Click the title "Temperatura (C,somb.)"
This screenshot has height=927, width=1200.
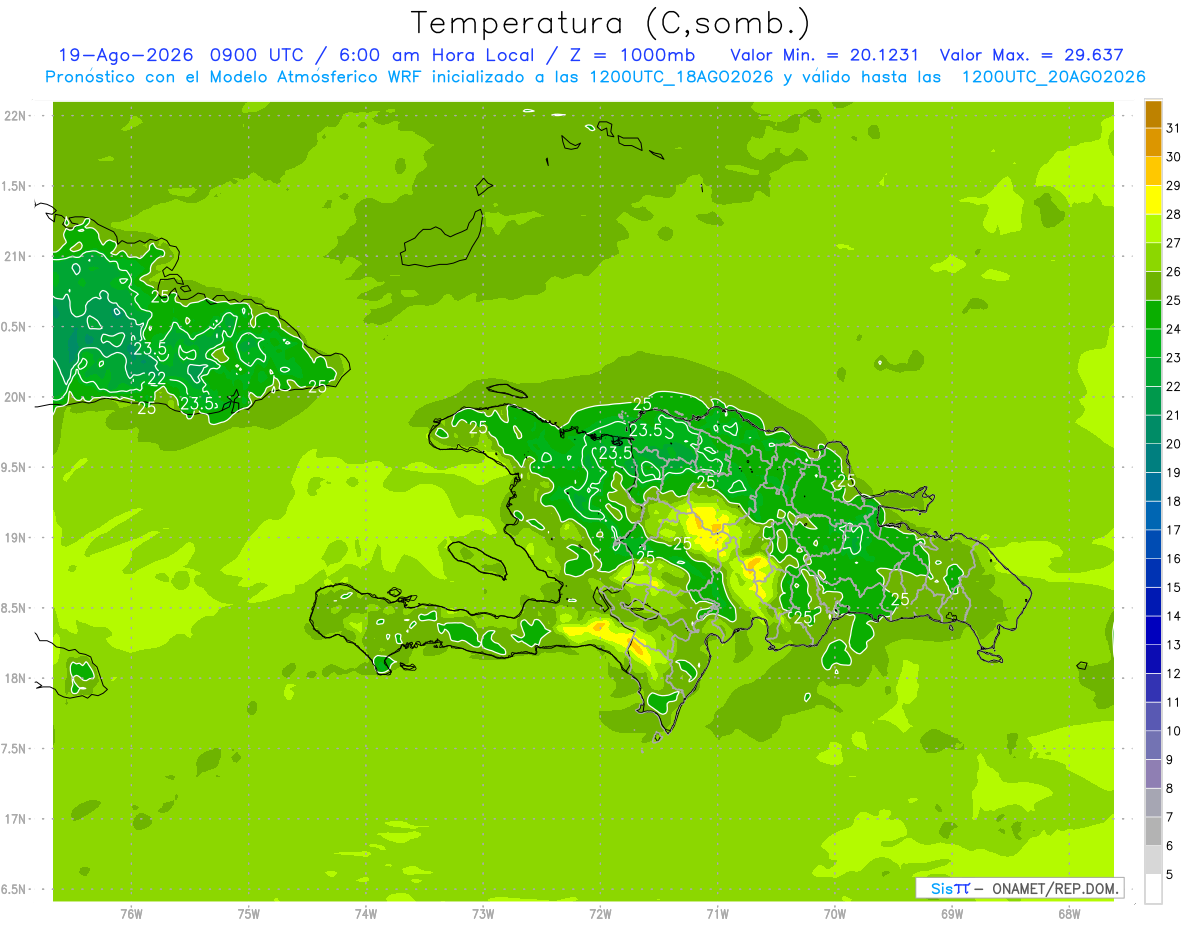tap(610, 24)
